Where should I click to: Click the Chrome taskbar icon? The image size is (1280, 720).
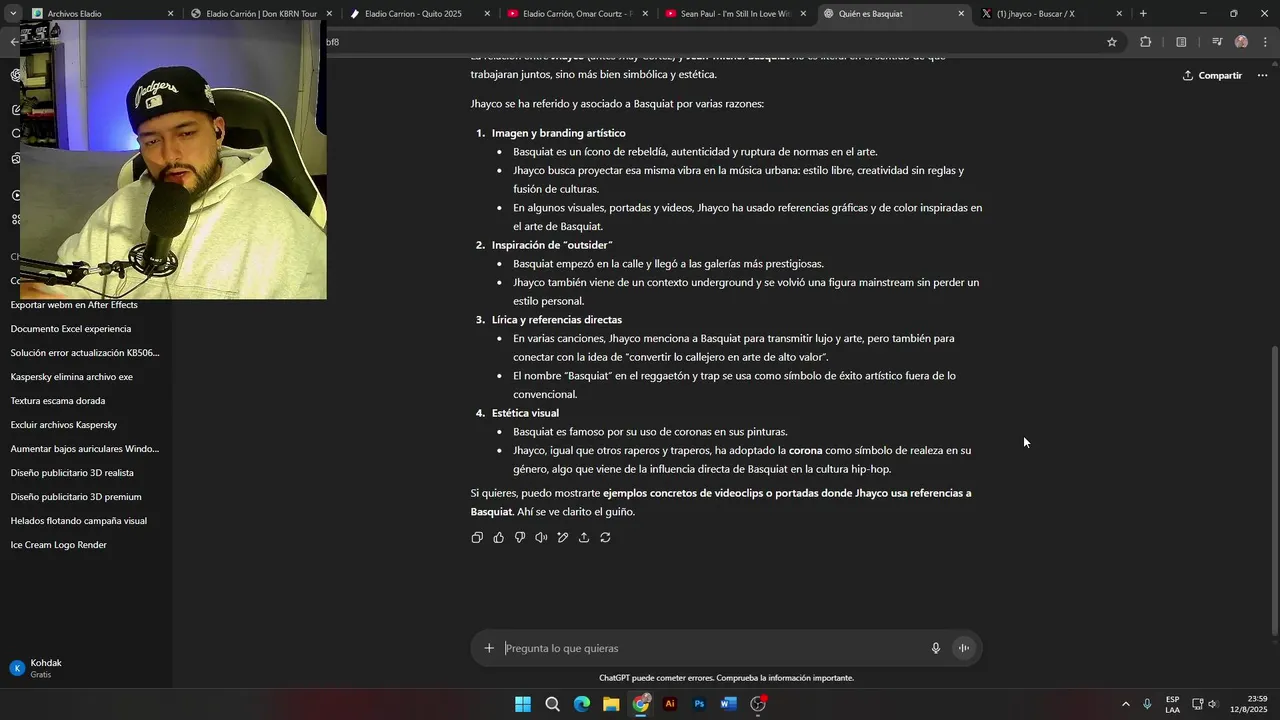click(x=641, y=704)
